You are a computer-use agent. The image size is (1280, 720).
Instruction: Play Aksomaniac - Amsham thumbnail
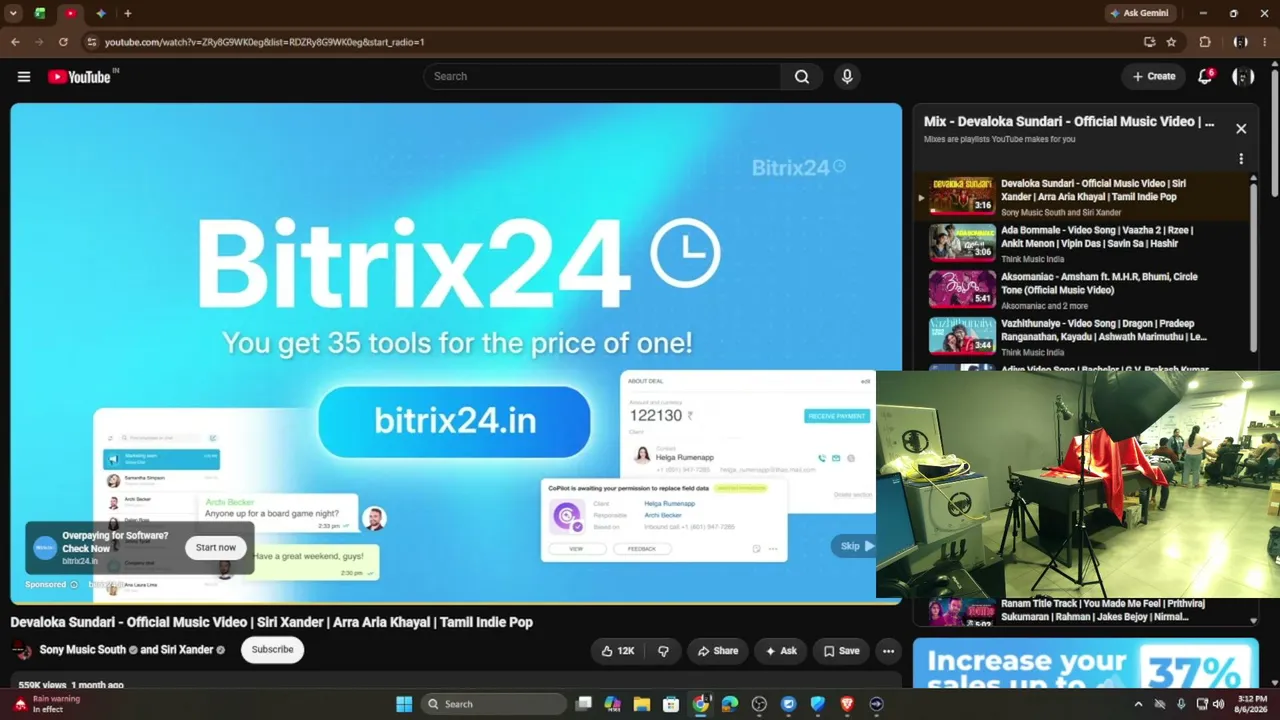pos(962,289)
